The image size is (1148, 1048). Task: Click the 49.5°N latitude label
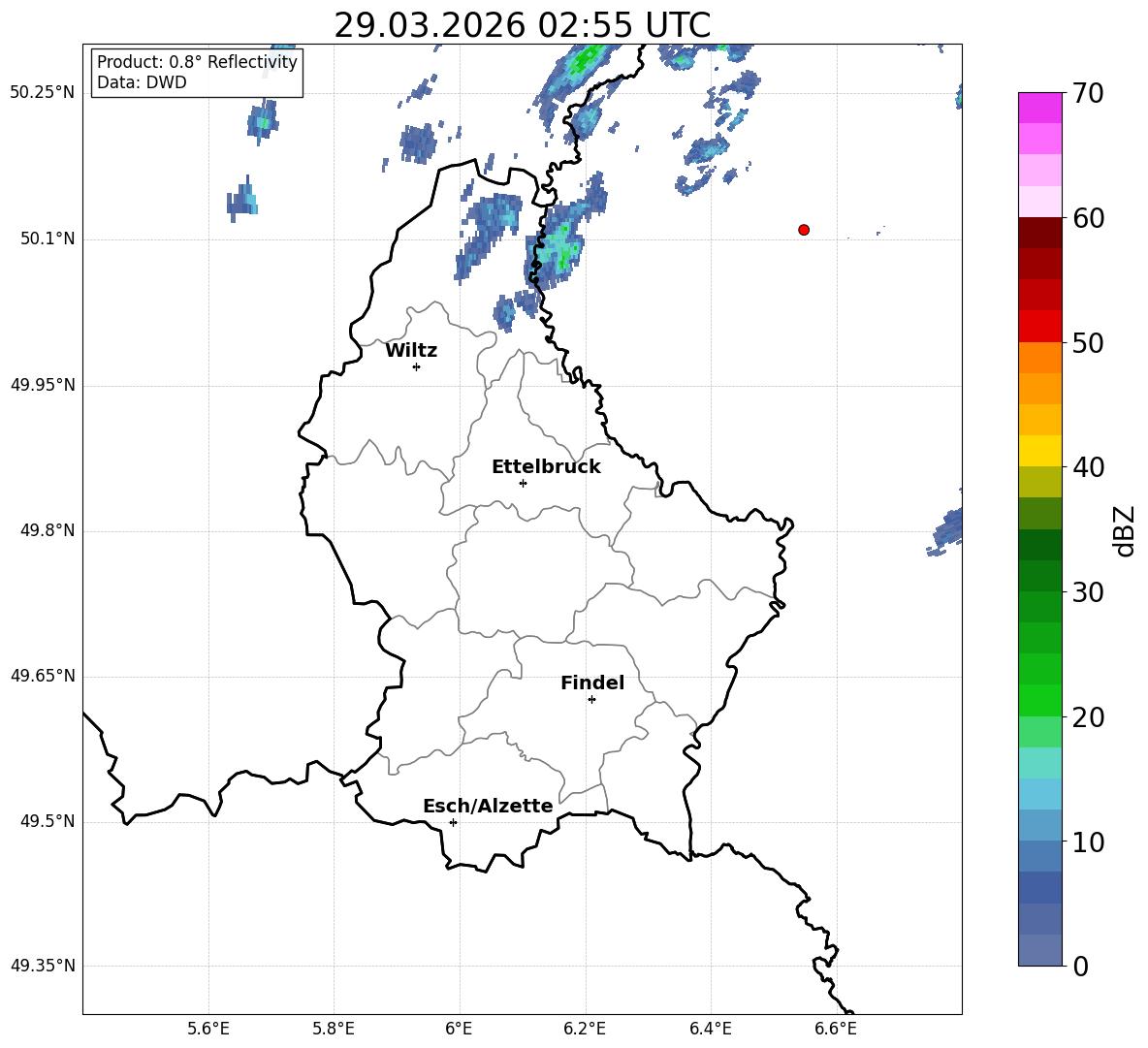tap(48, 822)
